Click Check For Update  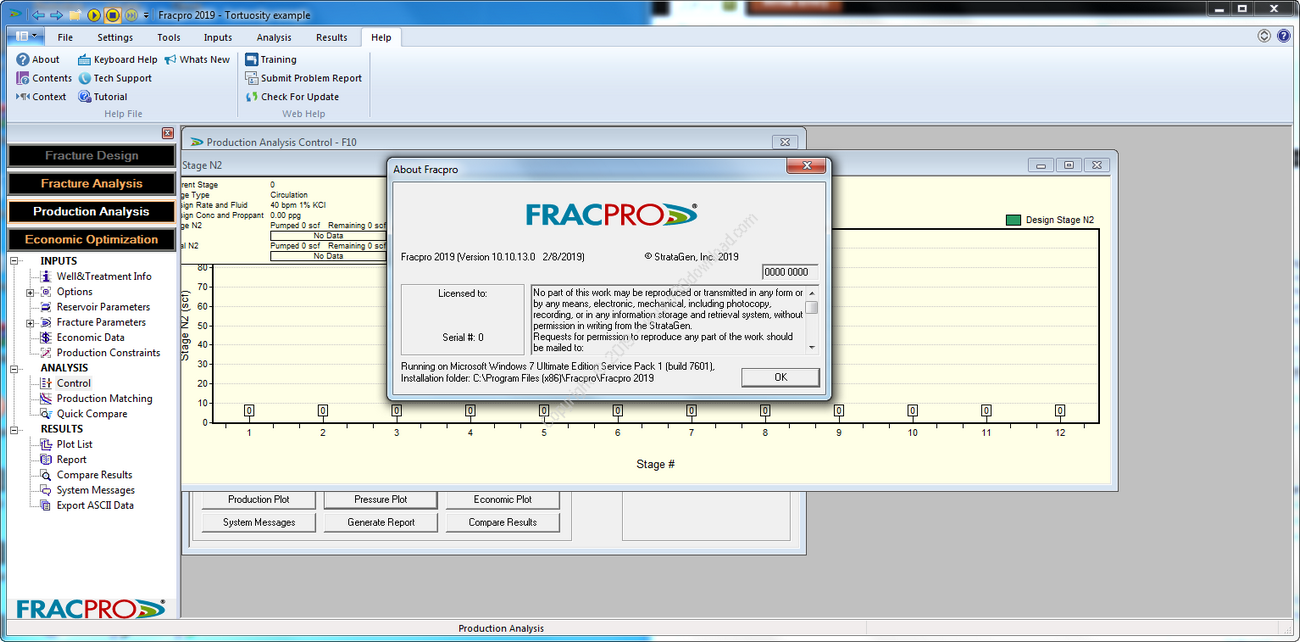[293, 97]
